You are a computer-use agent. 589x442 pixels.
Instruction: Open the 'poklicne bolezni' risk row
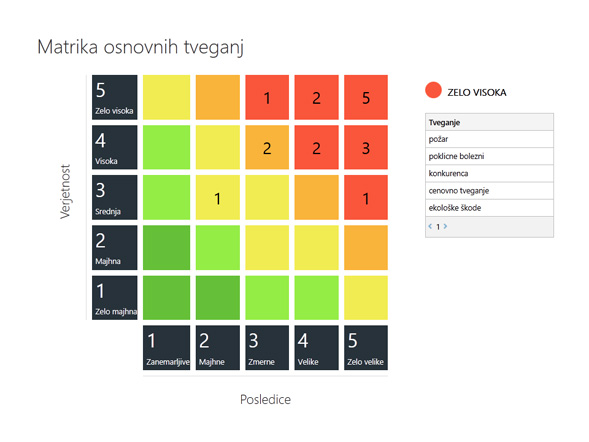point(489,156)
